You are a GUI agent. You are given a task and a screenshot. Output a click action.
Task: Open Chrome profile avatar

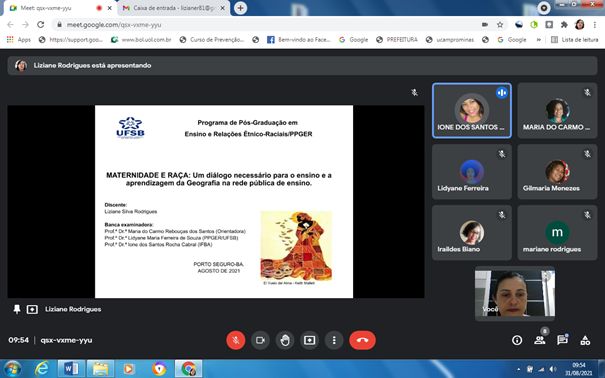(579, 25)
